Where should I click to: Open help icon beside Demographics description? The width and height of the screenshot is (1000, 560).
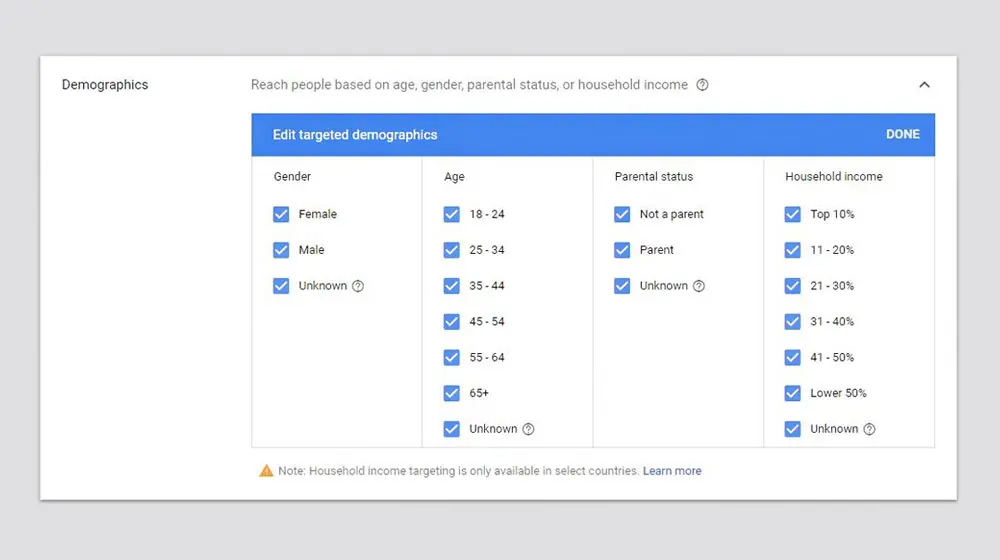[x=702, y=85]
